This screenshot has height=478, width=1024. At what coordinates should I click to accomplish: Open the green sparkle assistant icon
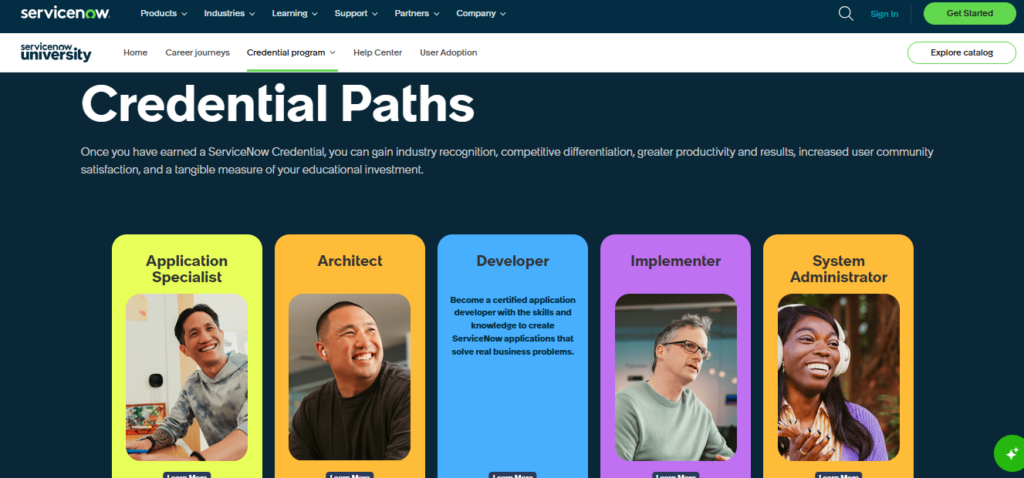coord(1011,453)
